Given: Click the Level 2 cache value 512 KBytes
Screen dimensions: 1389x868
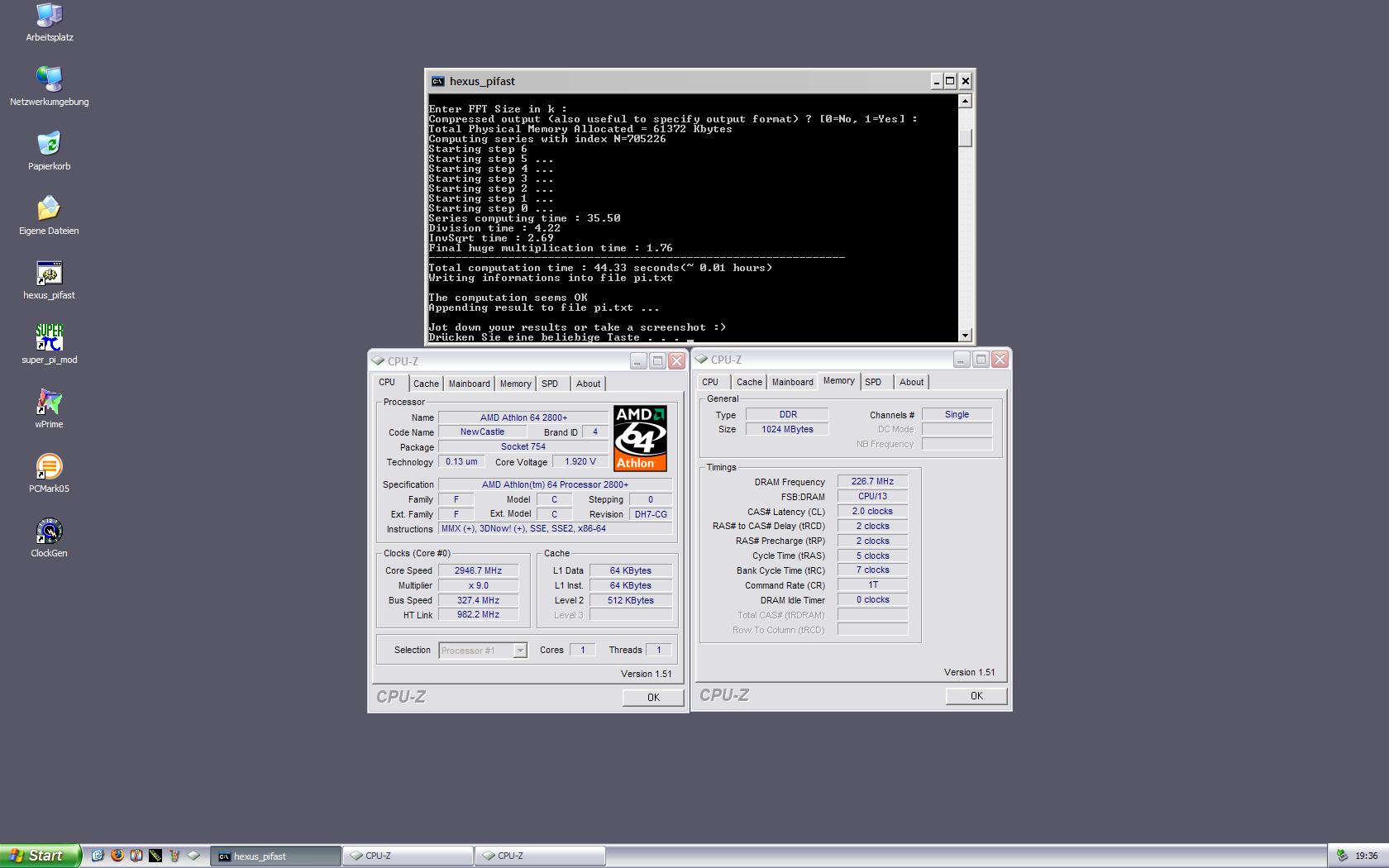Looking at the screenshot, I should tap(631, 600).
